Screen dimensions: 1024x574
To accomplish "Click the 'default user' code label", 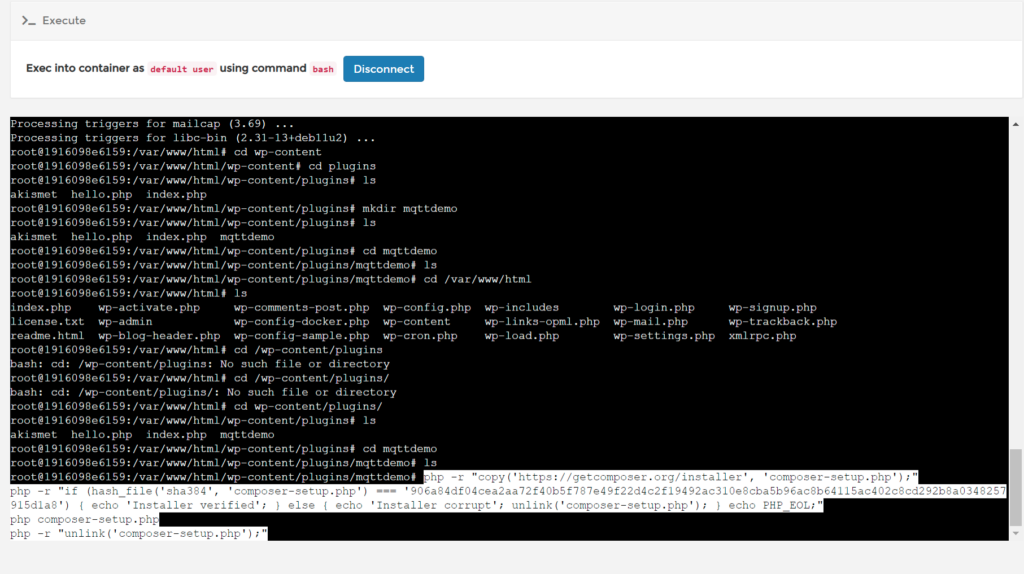I will click(x=181, y=69).
